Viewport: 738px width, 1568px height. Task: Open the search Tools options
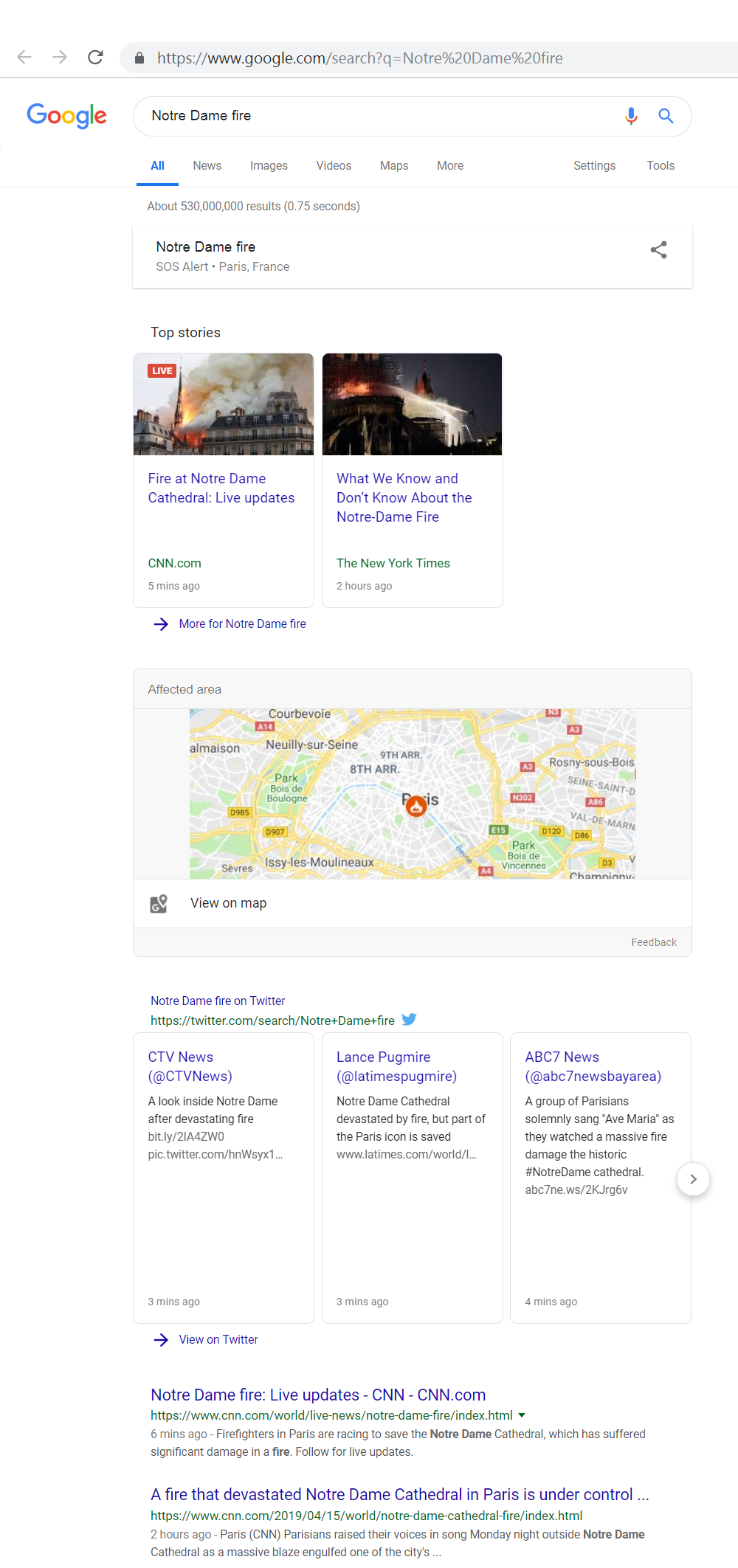661,166
